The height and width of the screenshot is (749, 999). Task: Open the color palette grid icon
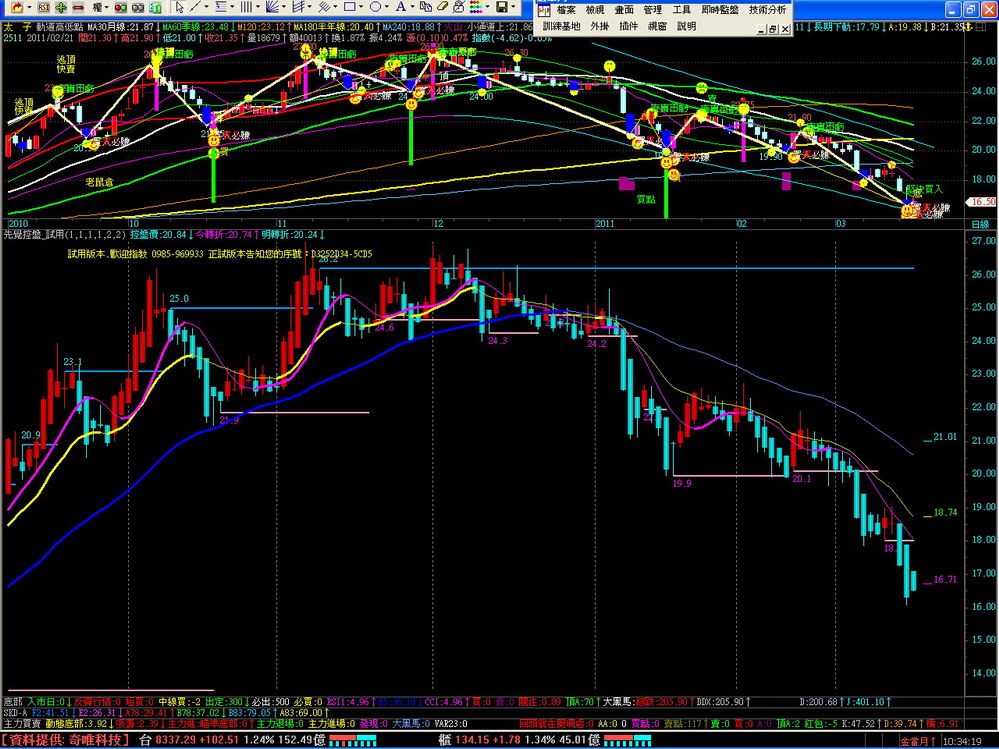(475, 7)
